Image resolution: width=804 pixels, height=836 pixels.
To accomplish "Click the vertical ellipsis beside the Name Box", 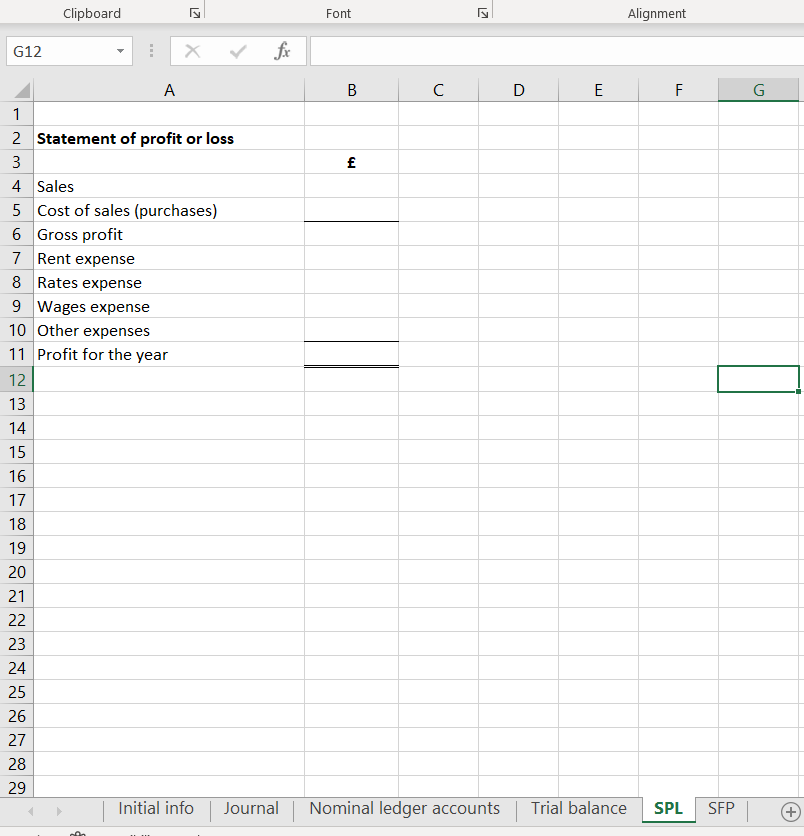I will click(151, 51).
